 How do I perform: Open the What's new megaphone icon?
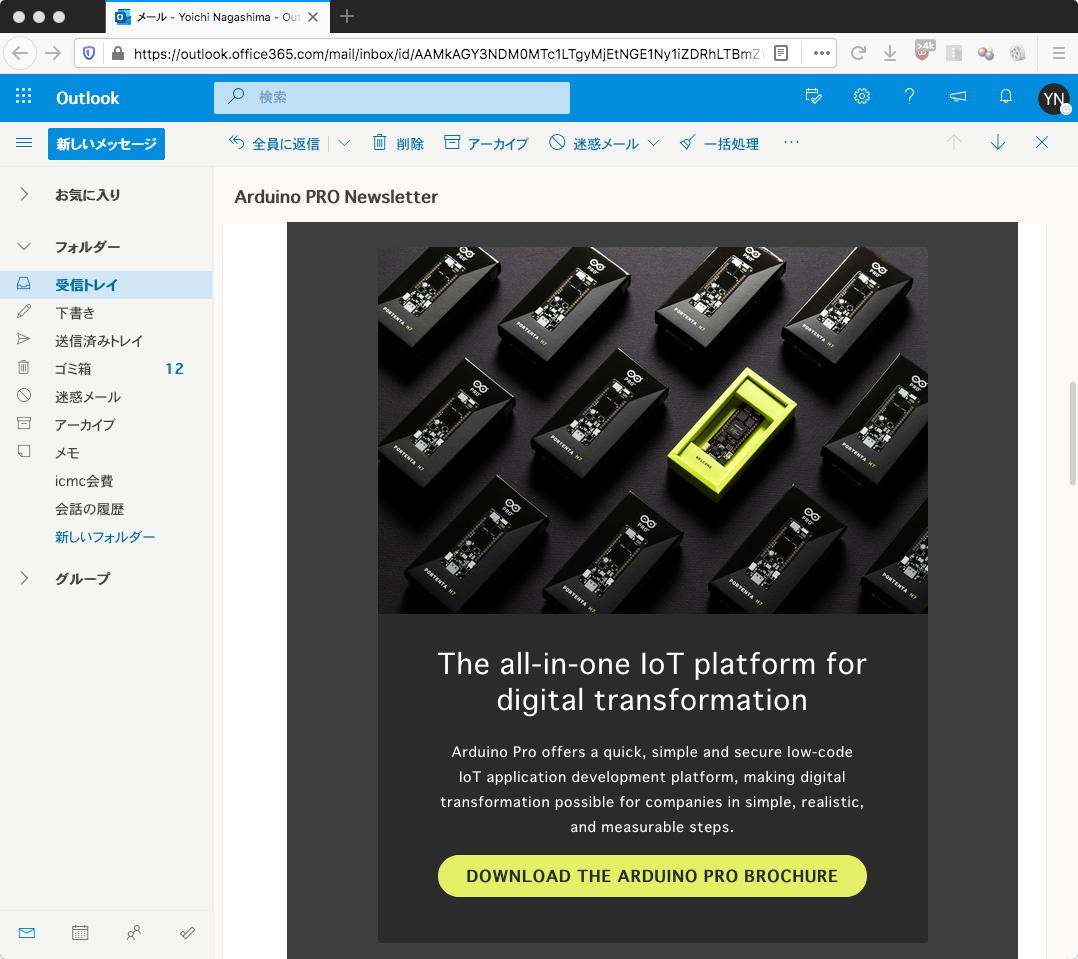tap(958, 96)
